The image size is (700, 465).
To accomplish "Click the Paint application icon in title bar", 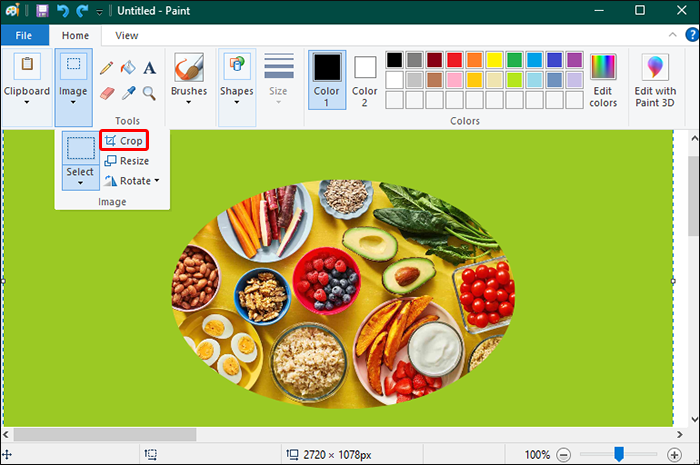I will [12, 10].
